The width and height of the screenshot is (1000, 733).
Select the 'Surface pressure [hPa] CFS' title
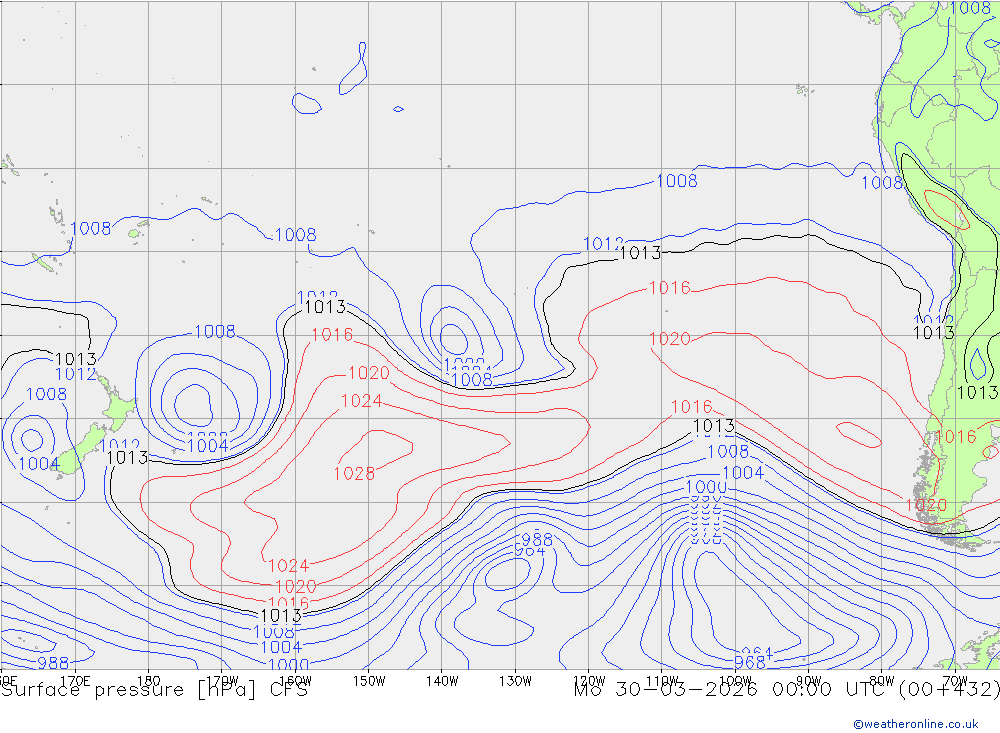click(x=154, y=690)
